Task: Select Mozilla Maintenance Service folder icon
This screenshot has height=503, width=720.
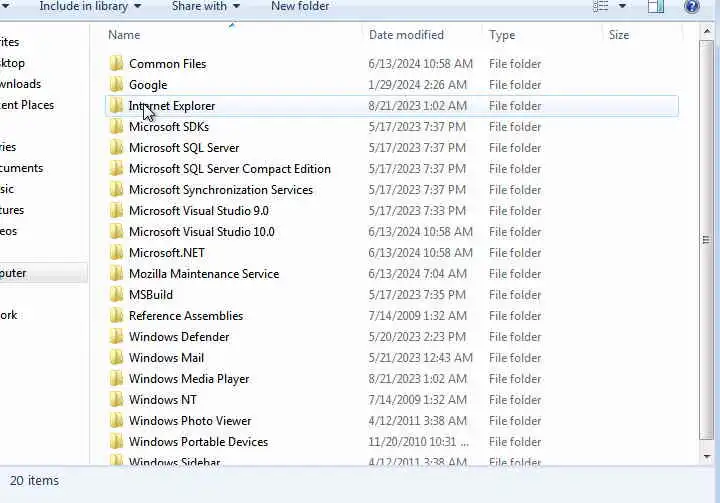Action: 117,274
